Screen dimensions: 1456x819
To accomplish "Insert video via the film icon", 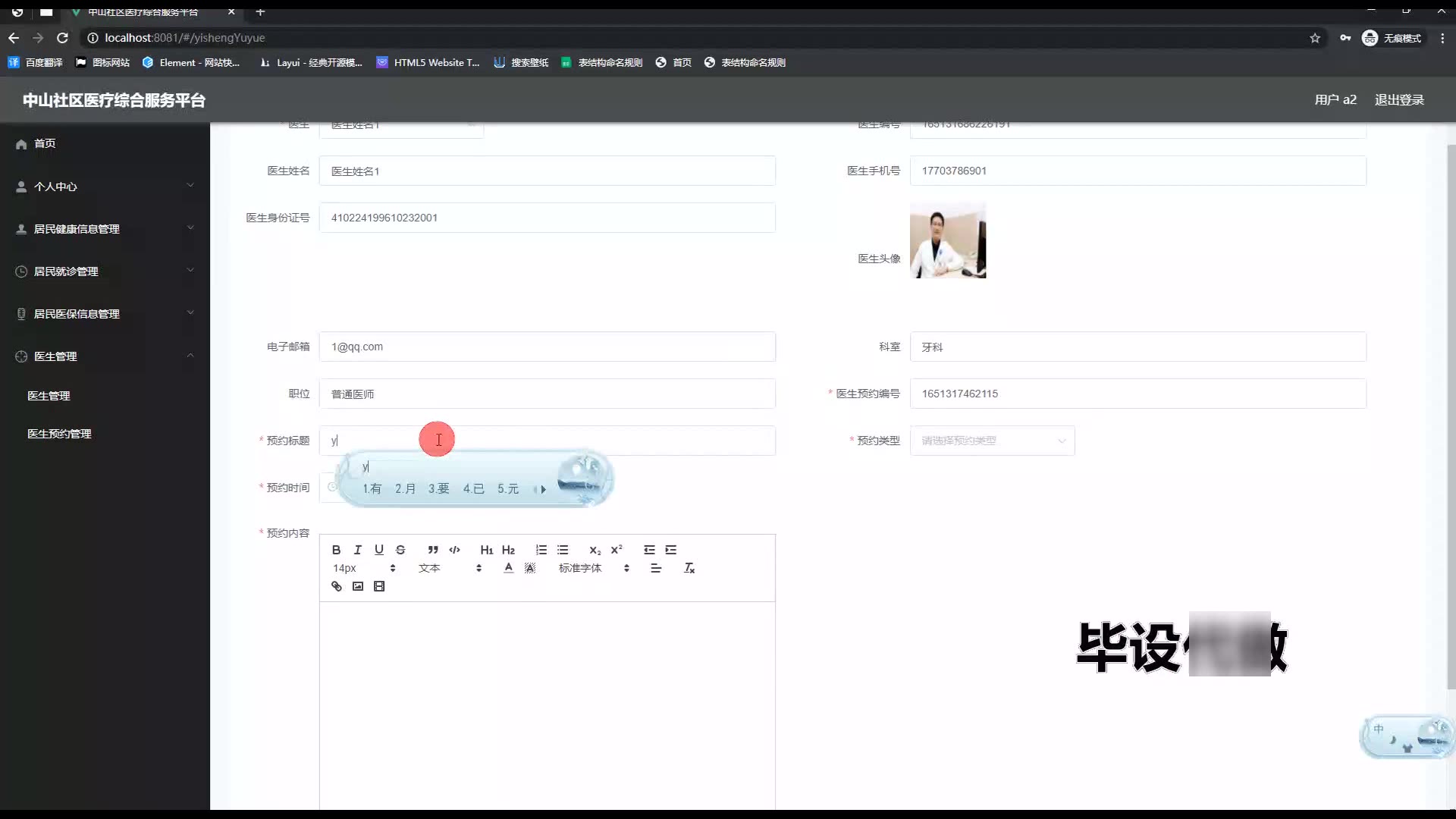I will click(379, 586).
